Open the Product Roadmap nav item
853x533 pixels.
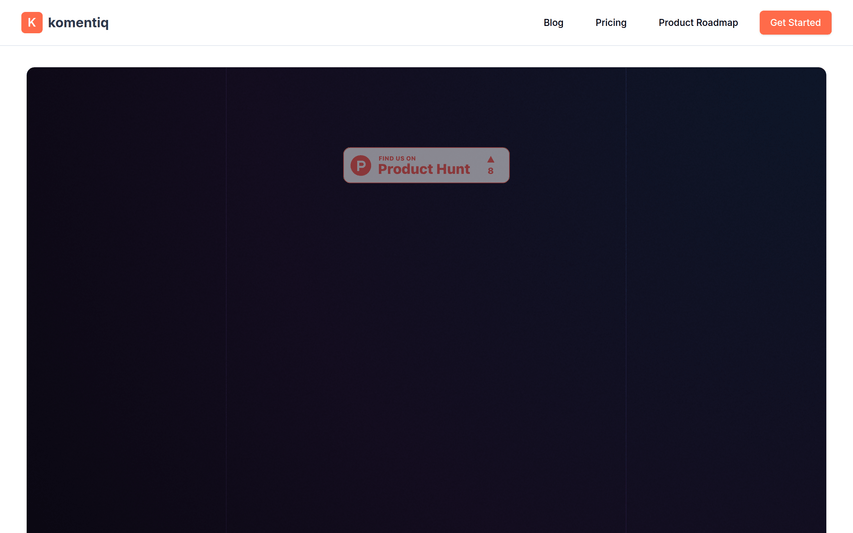[x=698, y=23]
